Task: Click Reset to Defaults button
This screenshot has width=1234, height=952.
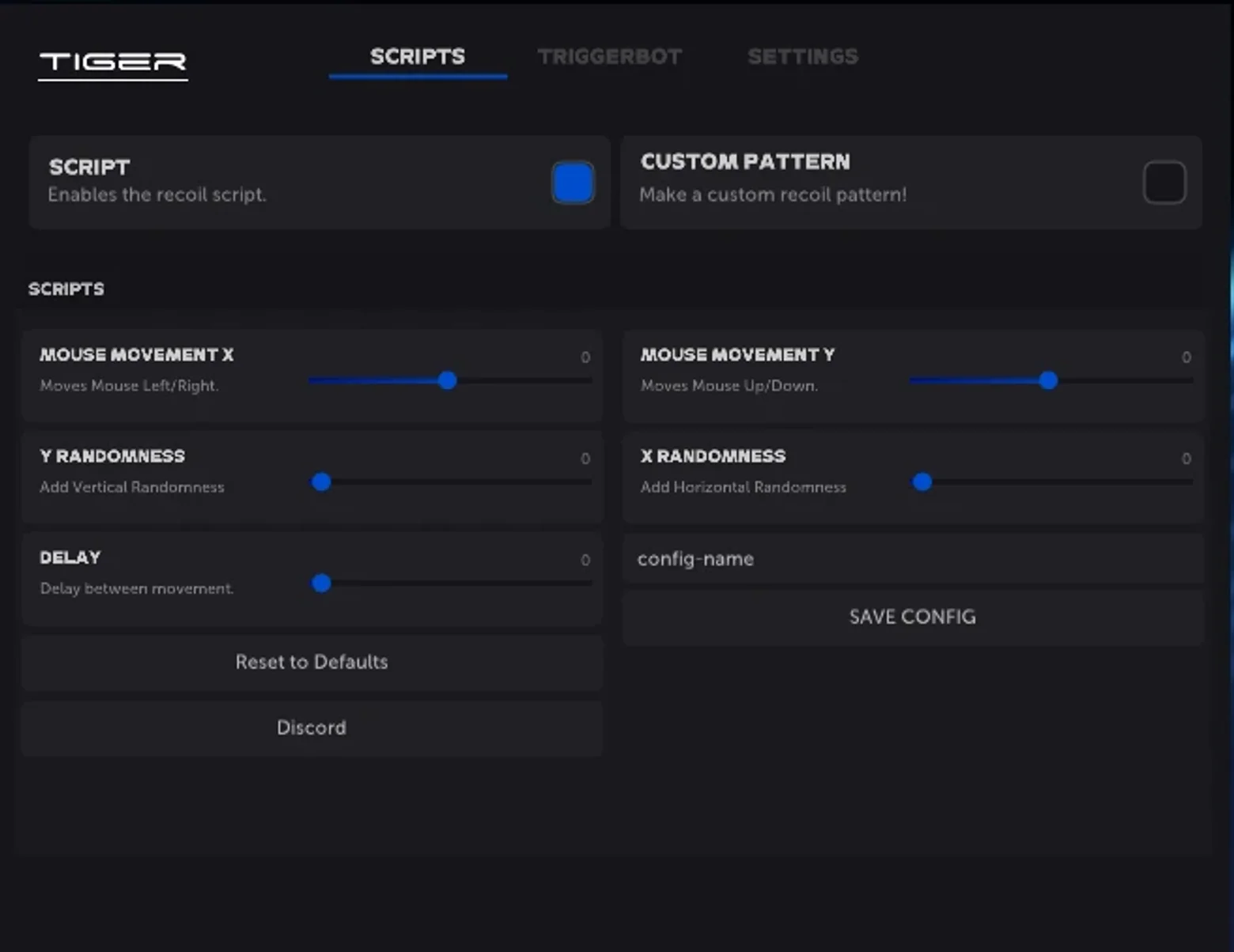Action: (x=312, y=662)
